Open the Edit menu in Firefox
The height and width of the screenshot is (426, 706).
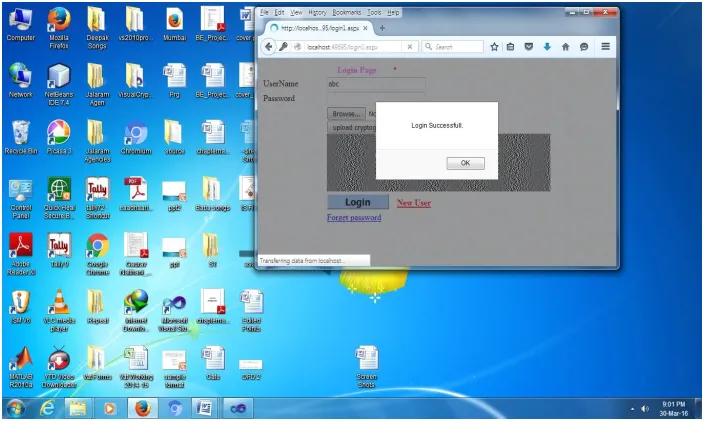(279, 13)
